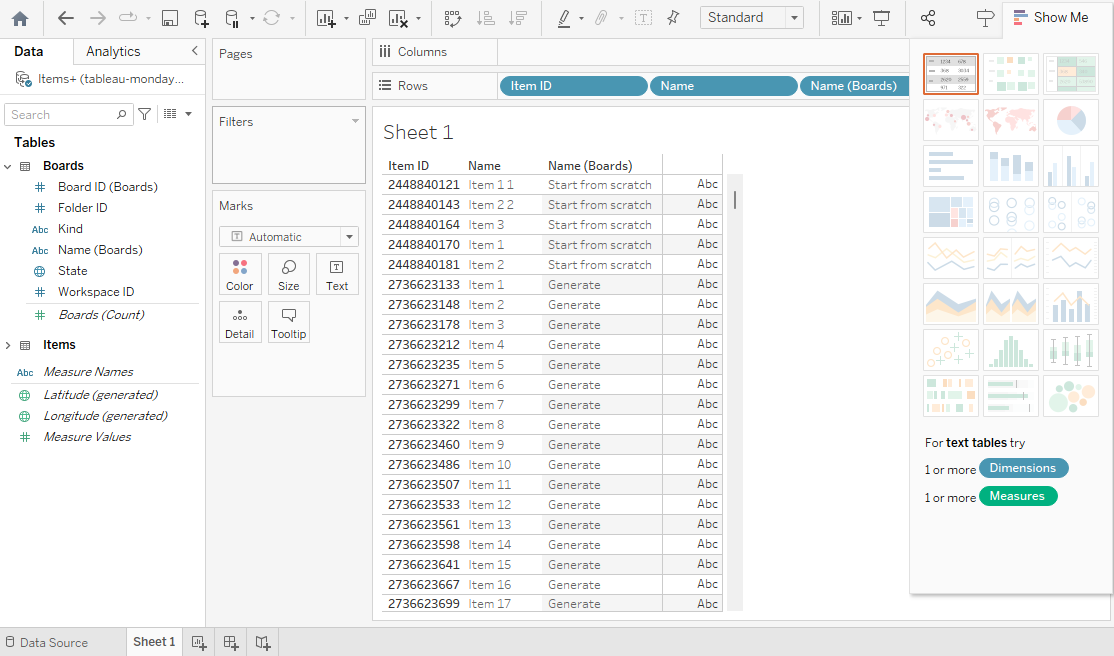This screenshot has height=656, width=1114.
Task: Click the new worksheet icon beside Sheet 1
Action: pyautogui.click(x=199, y=642)
